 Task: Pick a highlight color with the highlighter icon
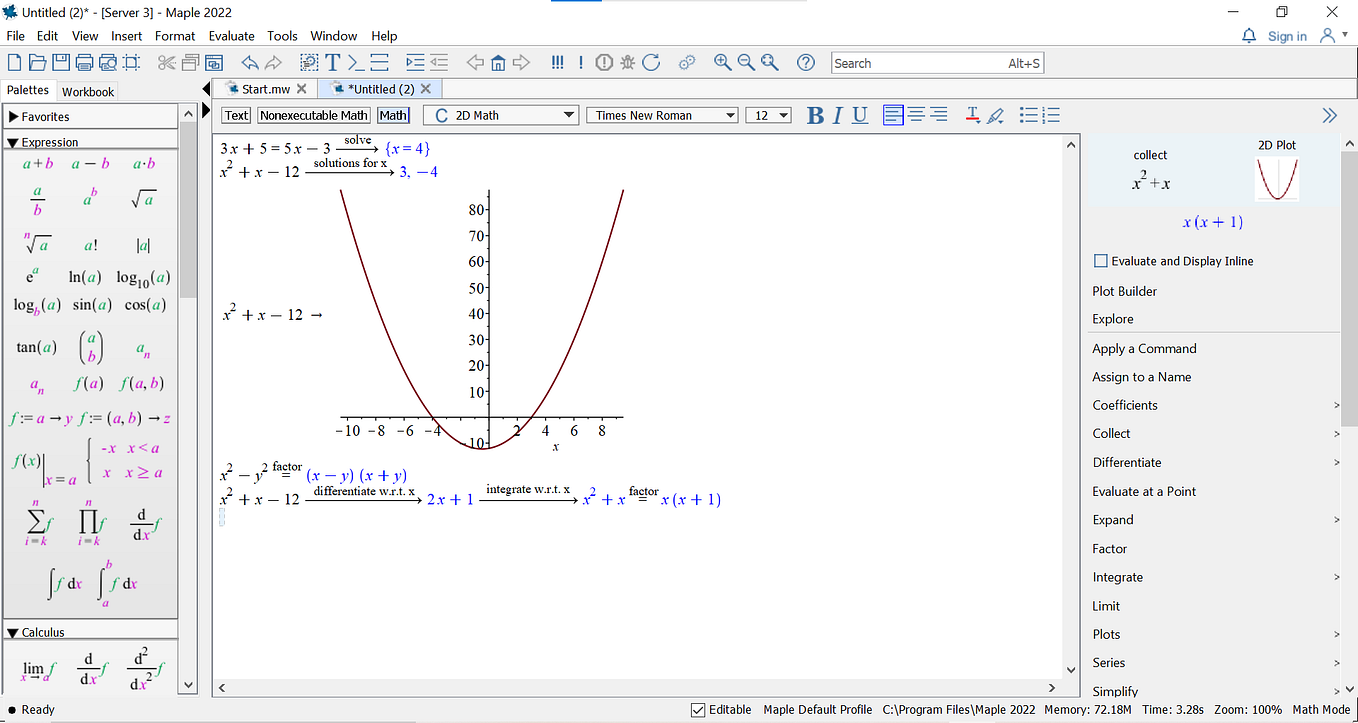pyautogui.click(x=995, y=115)
